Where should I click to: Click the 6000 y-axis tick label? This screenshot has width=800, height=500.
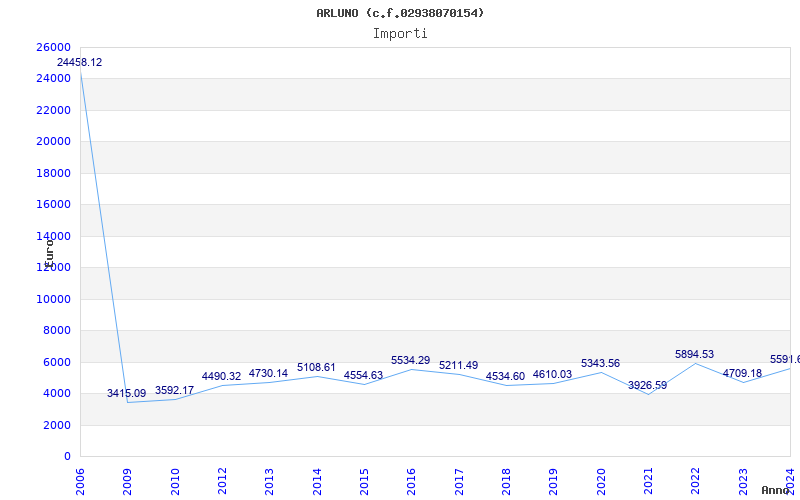57,363
